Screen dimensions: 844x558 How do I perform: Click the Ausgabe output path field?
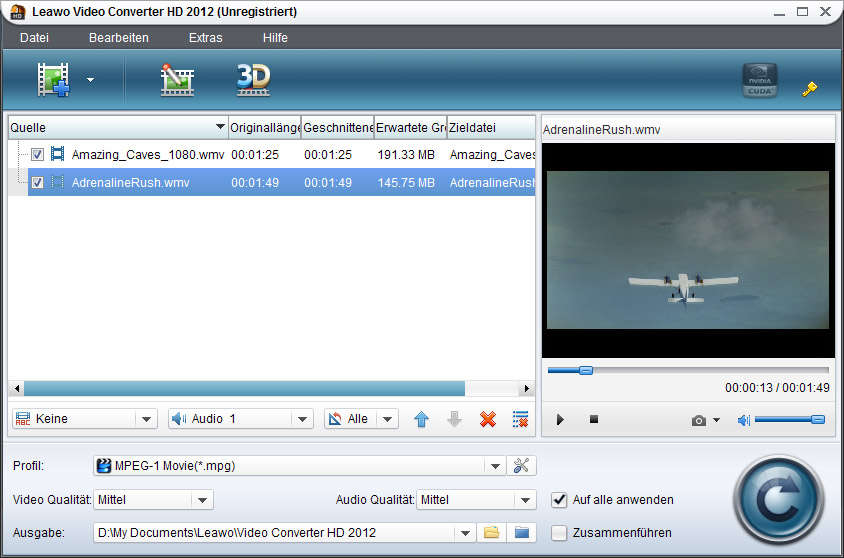click(x=275, y=533)
